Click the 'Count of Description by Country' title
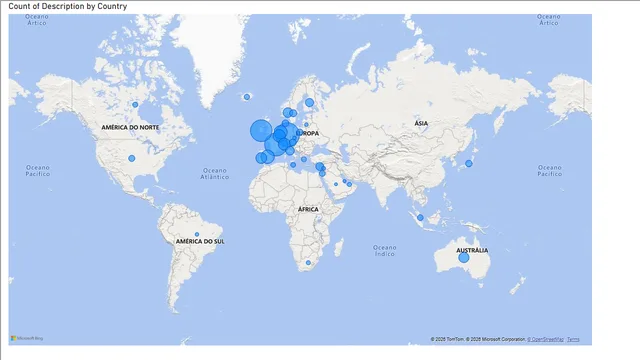Screen dimensions: 640x360 coord(68,6)
